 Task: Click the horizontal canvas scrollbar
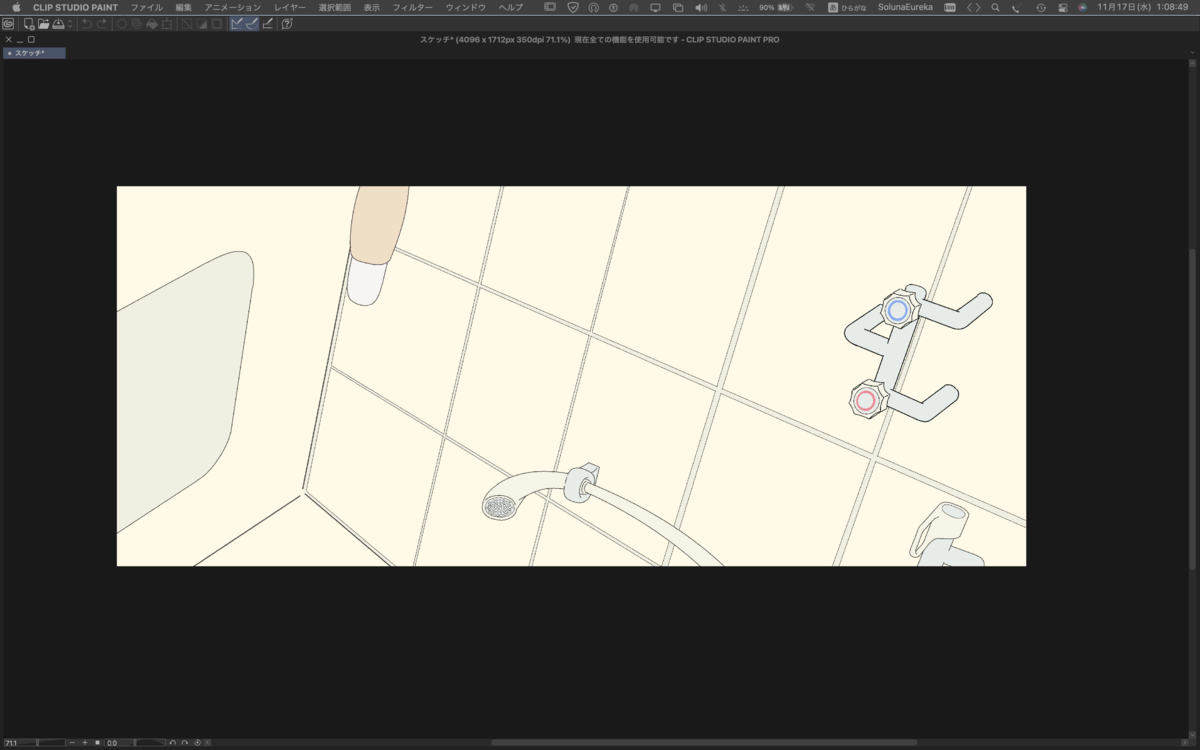pyautogui.click(x=704, y=742)
